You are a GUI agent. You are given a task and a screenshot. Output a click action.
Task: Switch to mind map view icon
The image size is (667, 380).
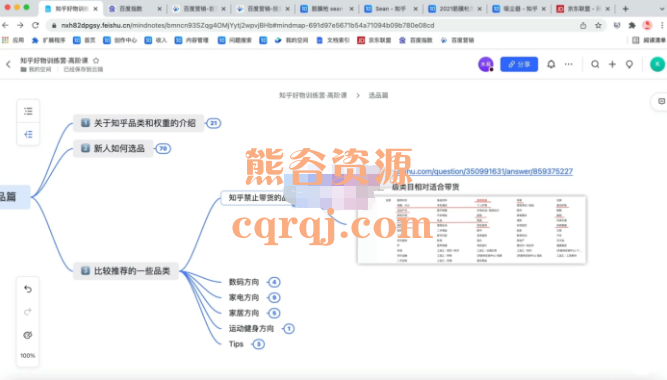click(x=28, y=134)
